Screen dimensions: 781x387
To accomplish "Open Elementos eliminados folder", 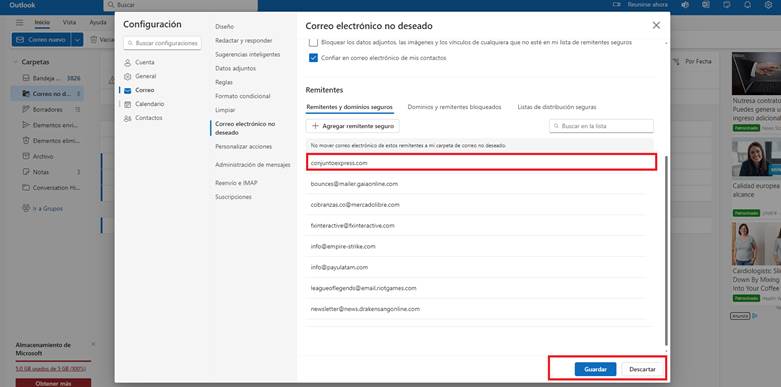I will point(47,140).
